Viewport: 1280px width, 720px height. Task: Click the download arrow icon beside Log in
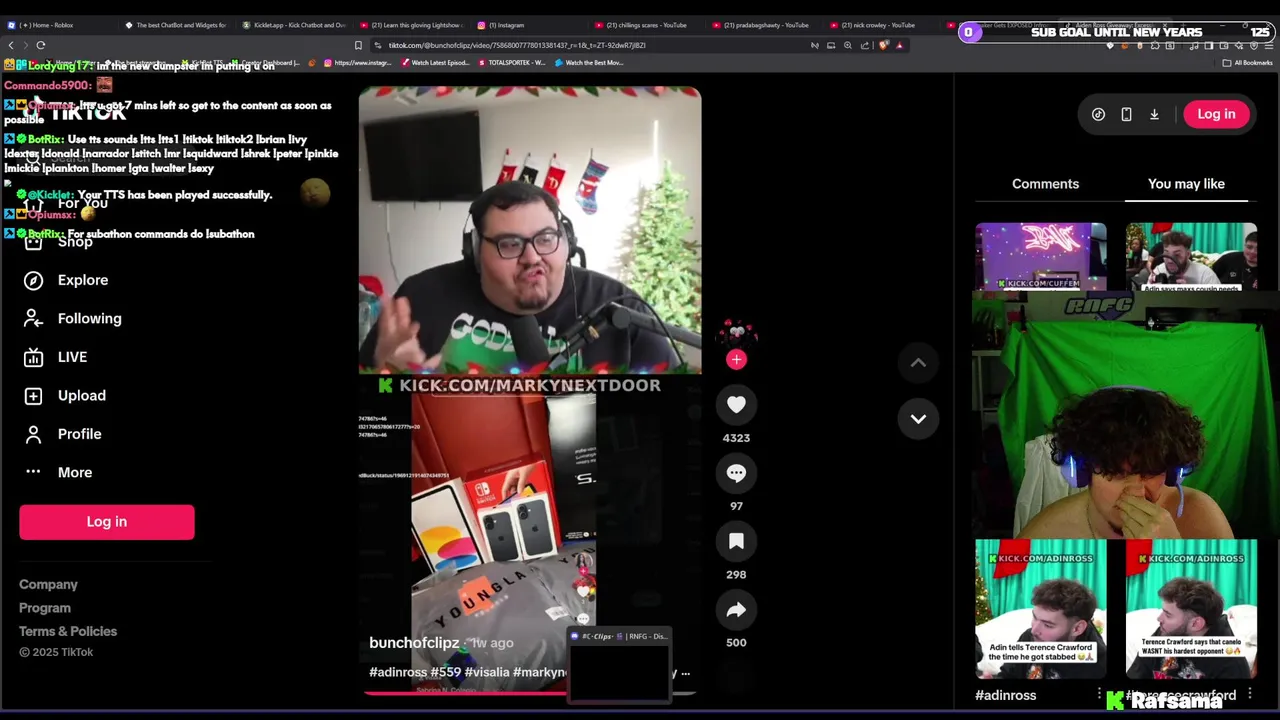pos(1154,114)
